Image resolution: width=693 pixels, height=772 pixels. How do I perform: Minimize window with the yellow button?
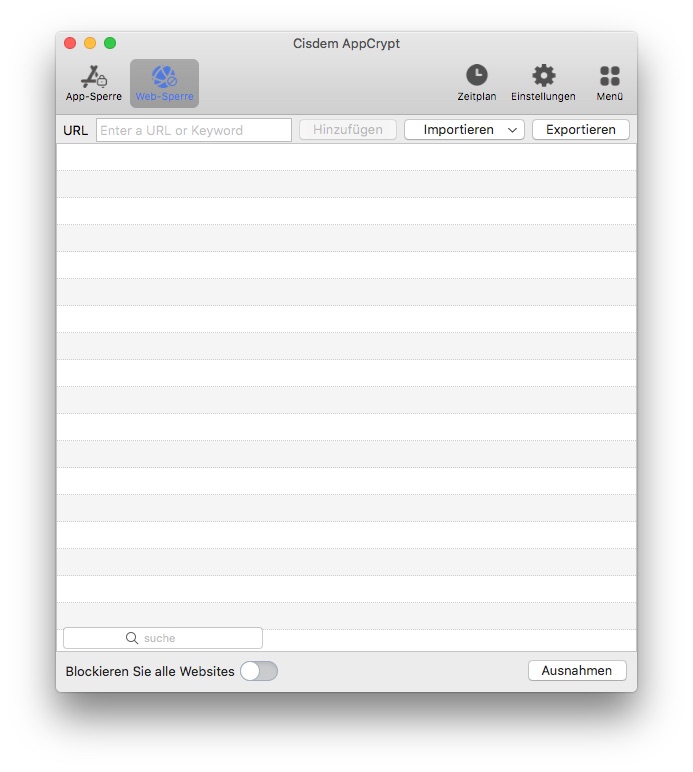click(90, 43)
